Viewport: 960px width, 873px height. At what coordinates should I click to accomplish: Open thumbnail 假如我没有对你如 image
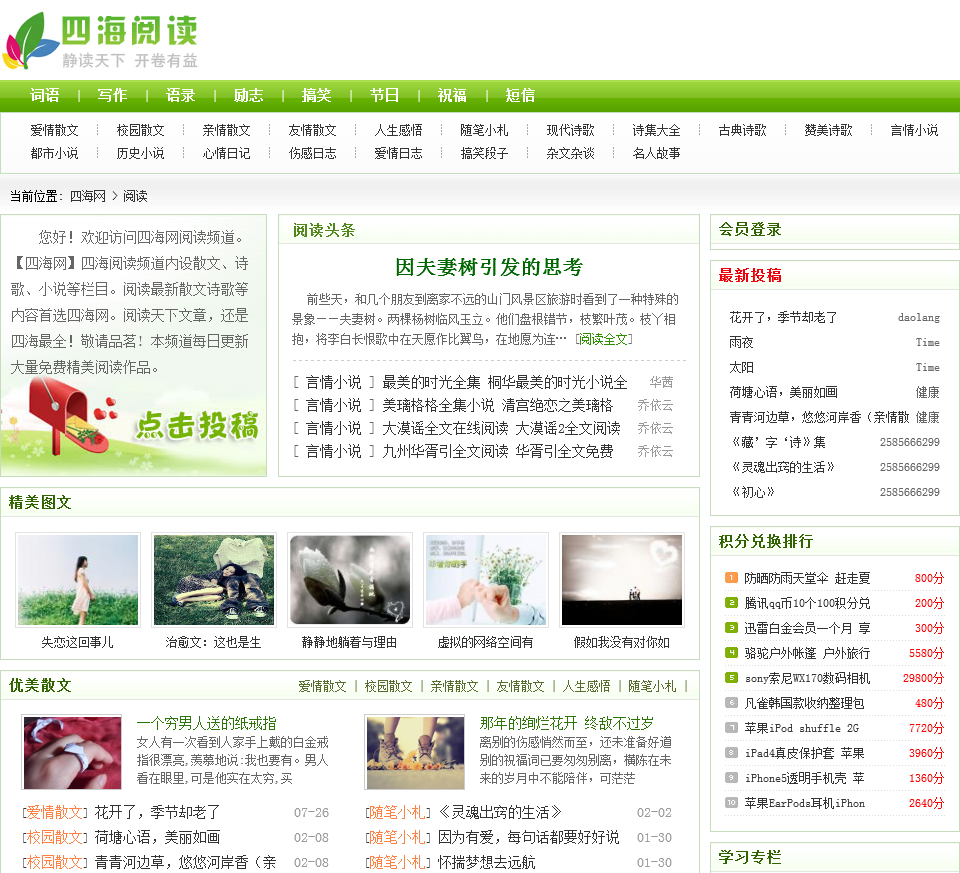(x=621, y=580)
